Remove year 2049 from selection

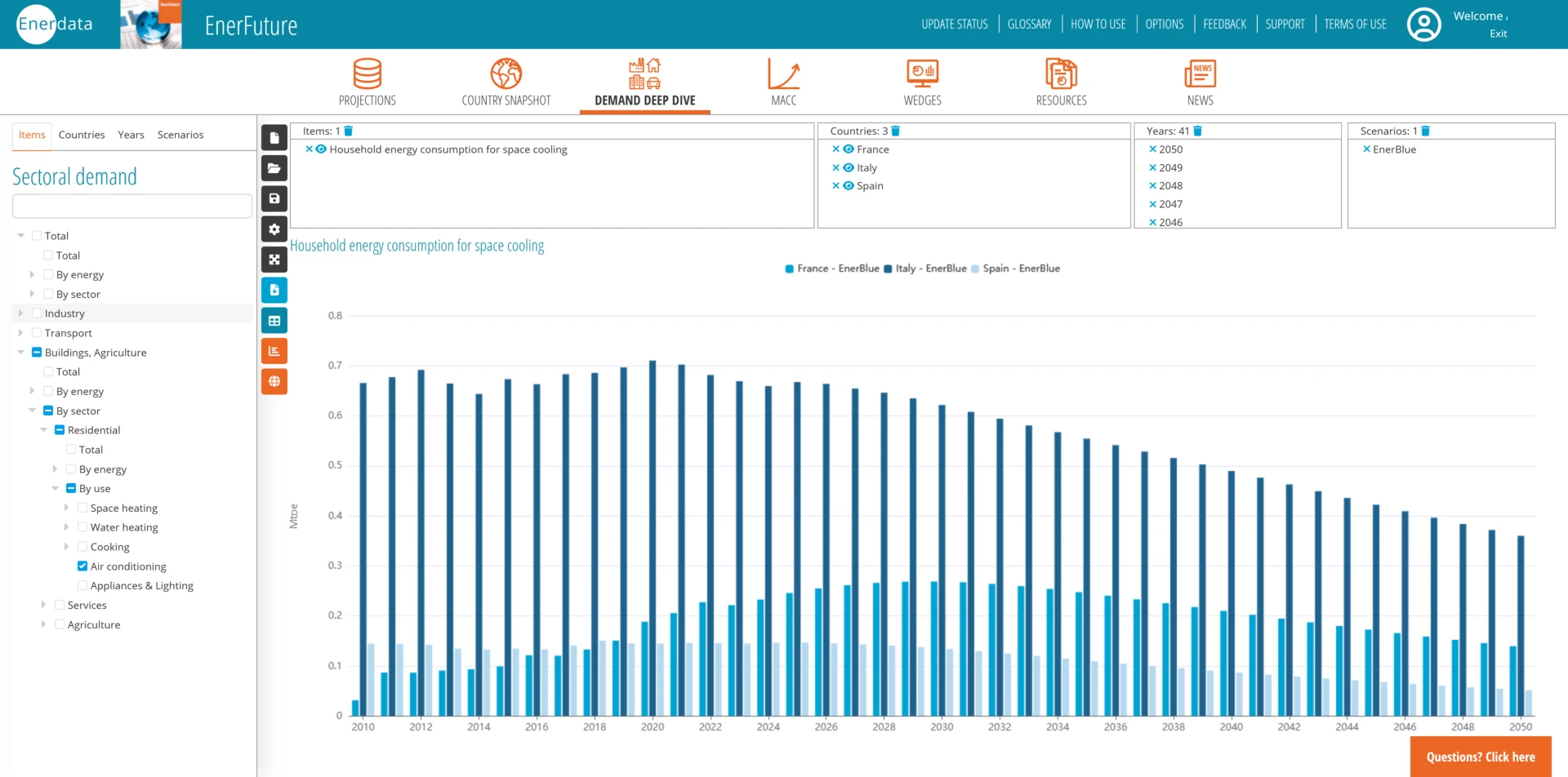[1152, 167]
